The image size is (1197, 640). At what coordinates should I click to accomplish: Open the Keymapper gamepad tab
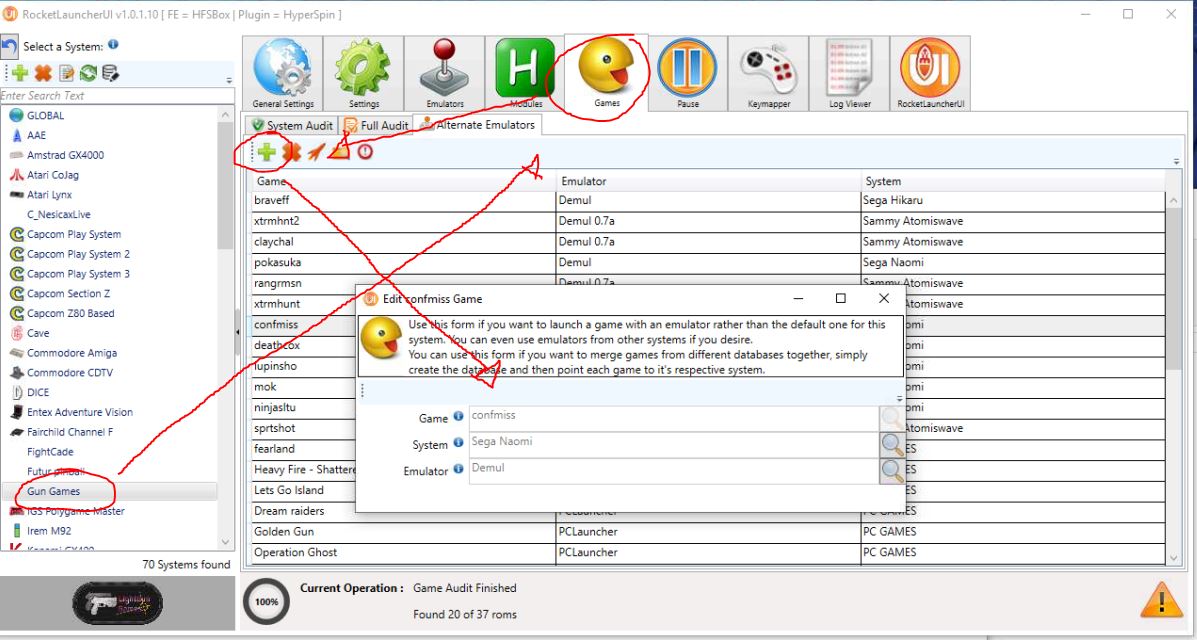tap(768, 73)
